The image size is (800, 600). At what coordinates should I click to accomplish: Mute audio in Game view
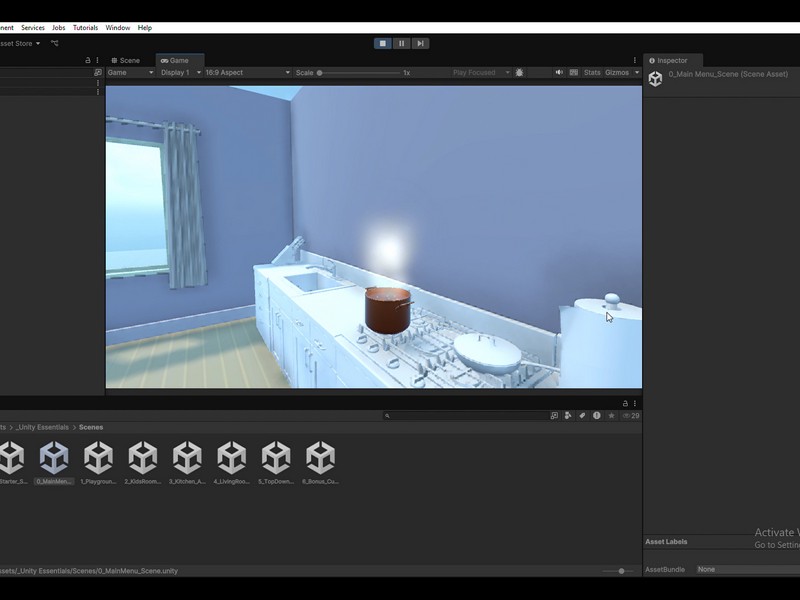[559, 73]
